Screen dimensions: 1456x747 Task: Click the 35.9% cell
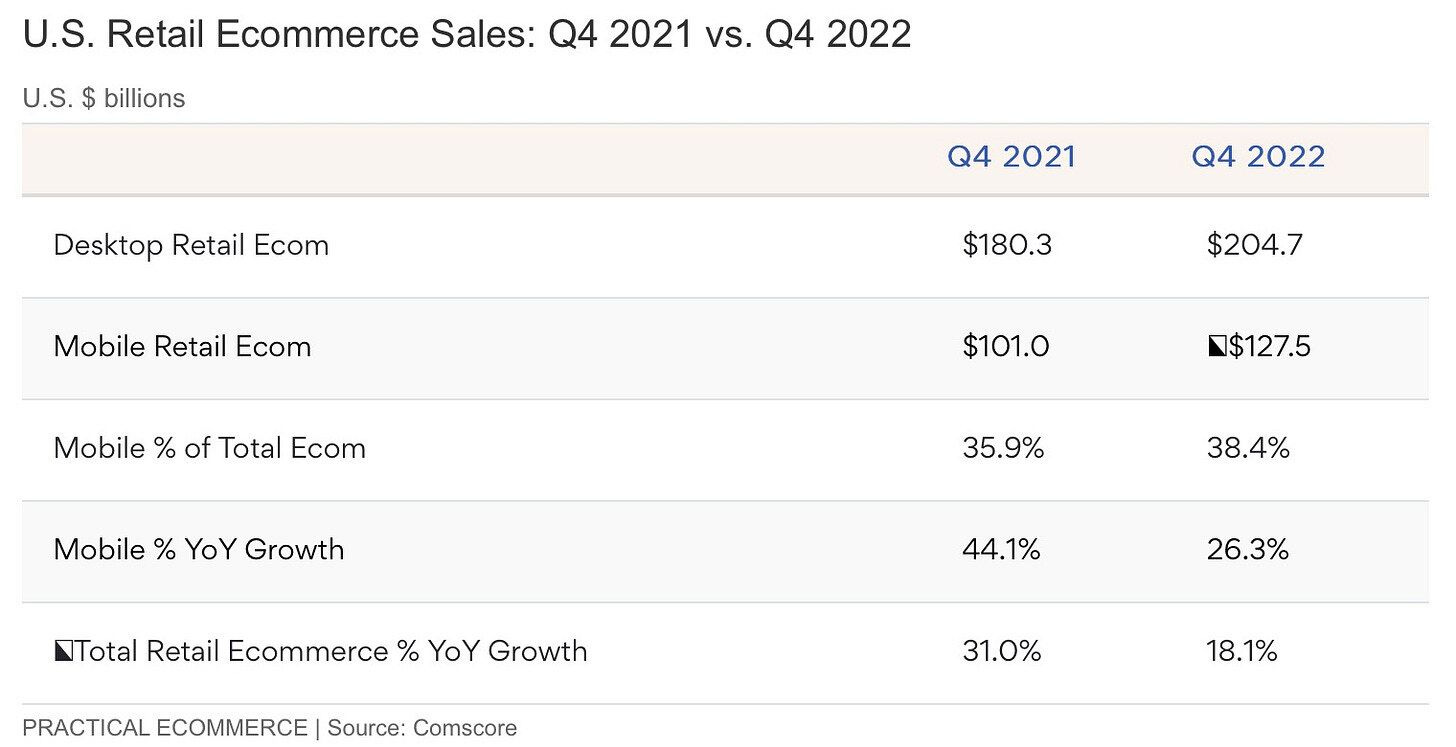(x=1003, y=448)
